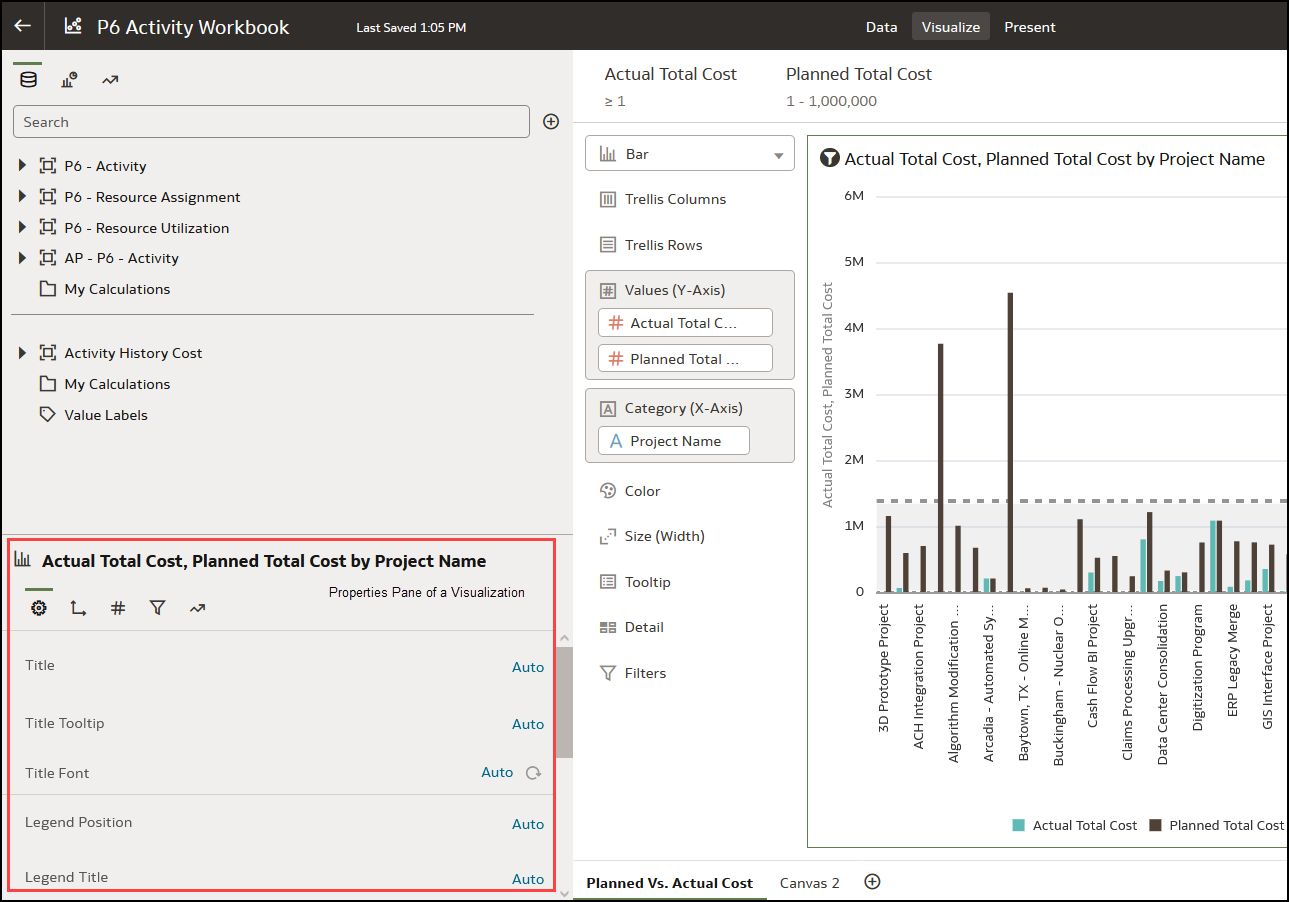Open the Title Tooltip Auto value
This screenshot has height=902, width=1289.
point(528,724)
